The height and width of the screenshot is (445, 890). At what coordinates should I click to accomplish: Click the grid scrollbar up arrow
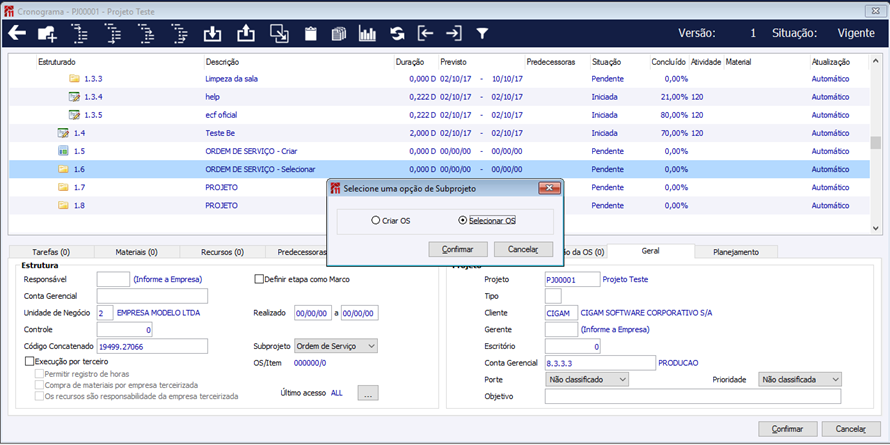[875, 61]
